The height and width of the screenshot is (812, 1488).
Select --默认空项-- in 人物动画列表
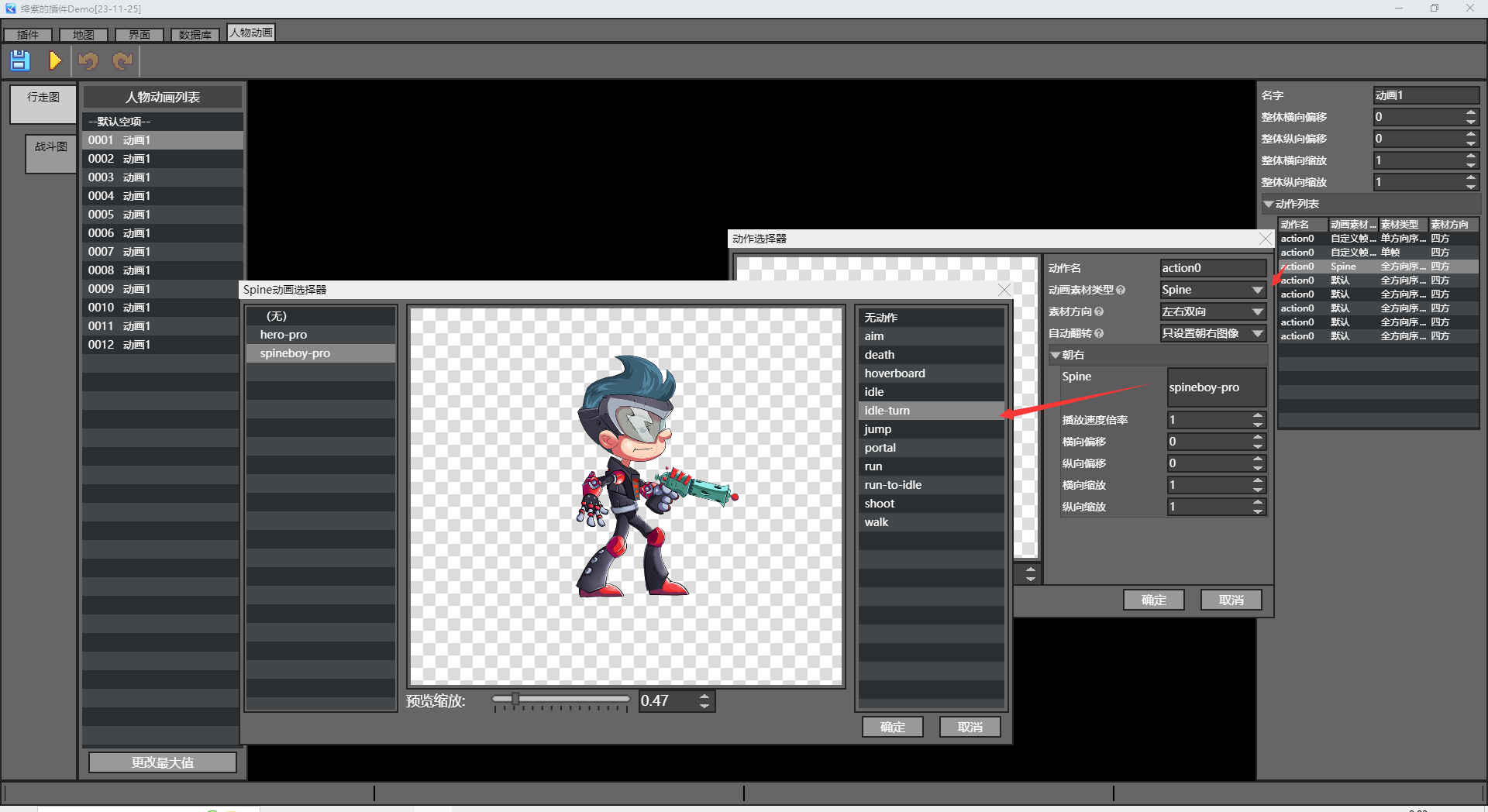click(163, 122)
